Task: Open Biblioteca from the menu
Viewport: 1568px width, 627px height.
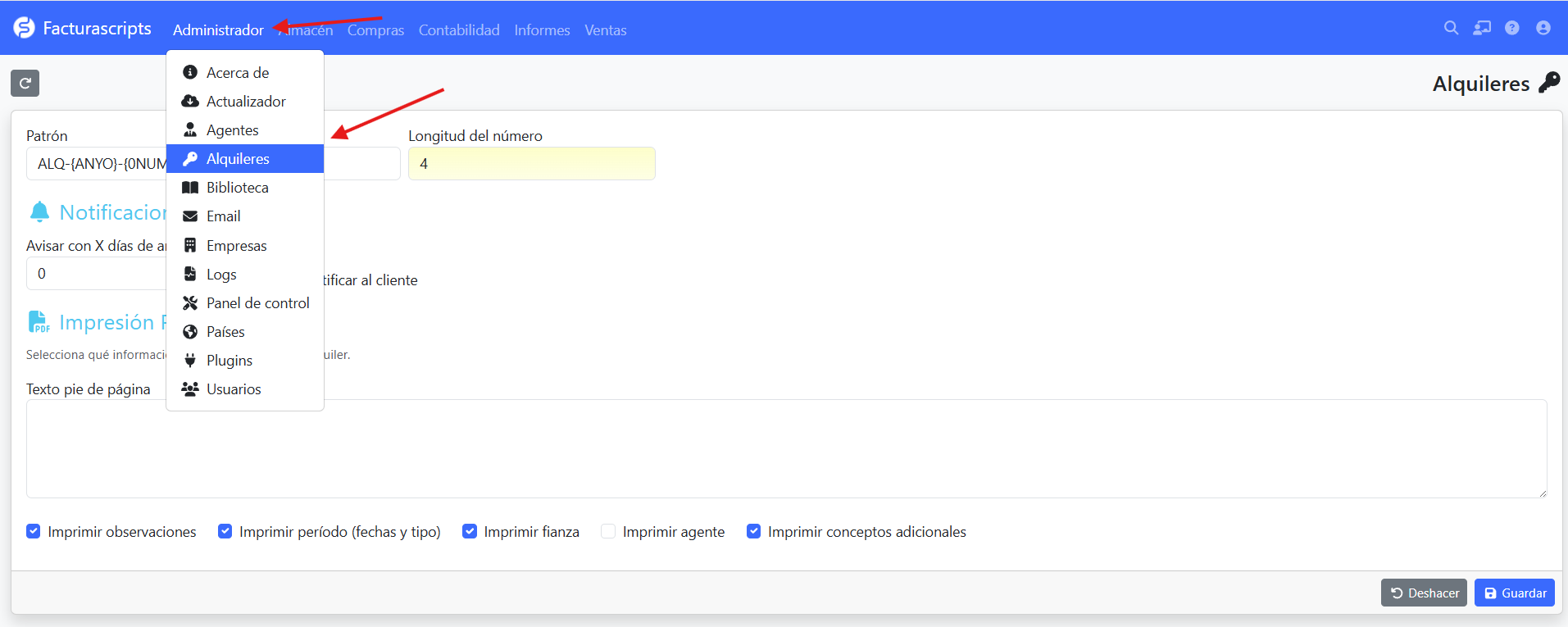Action: click(245, 187)
